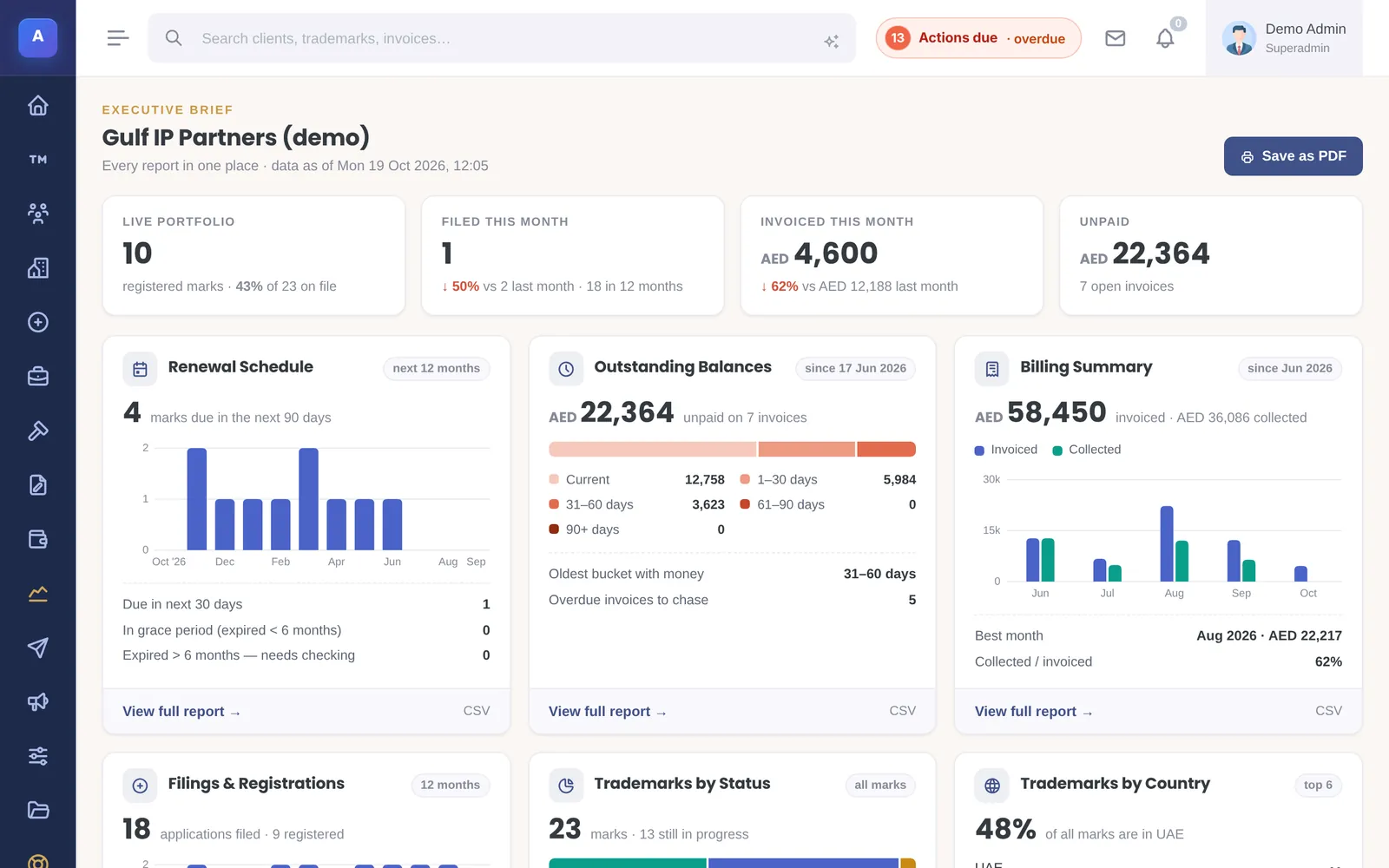Open the wallet icon in the sidebar
This screenshot has width=1389, height=868.
tap(37, 539)
